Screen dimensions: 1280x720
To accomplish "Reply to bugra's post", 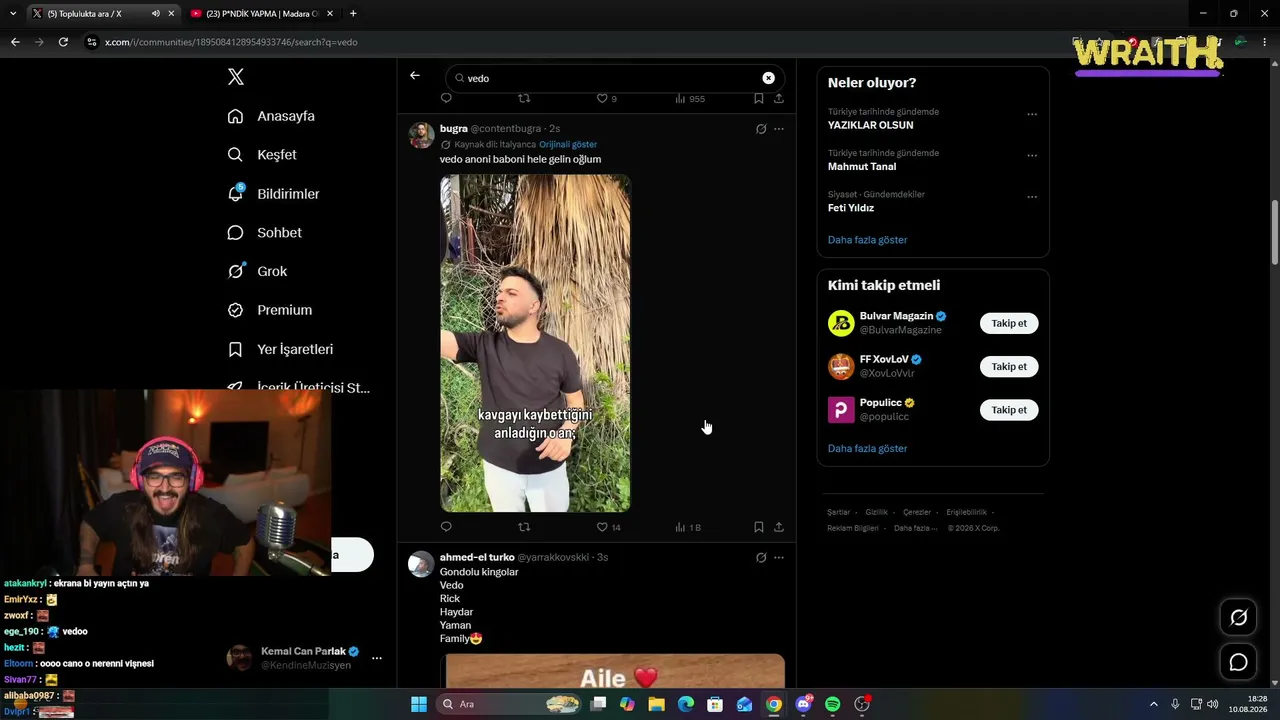I will (446, 527).
